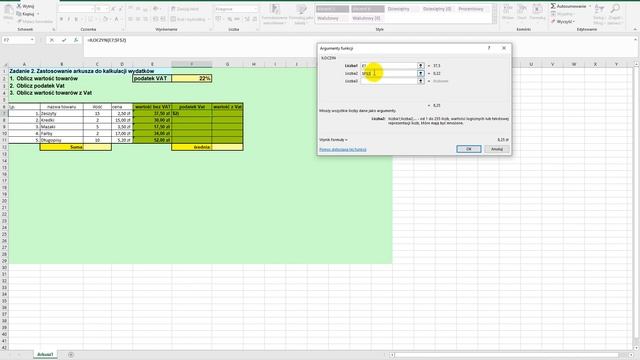Image resolution: width=640 pixels, height=360 pixels.
Task: Open the Pomoc dotycząca tej funkcji link
Action: click(343, 150)
